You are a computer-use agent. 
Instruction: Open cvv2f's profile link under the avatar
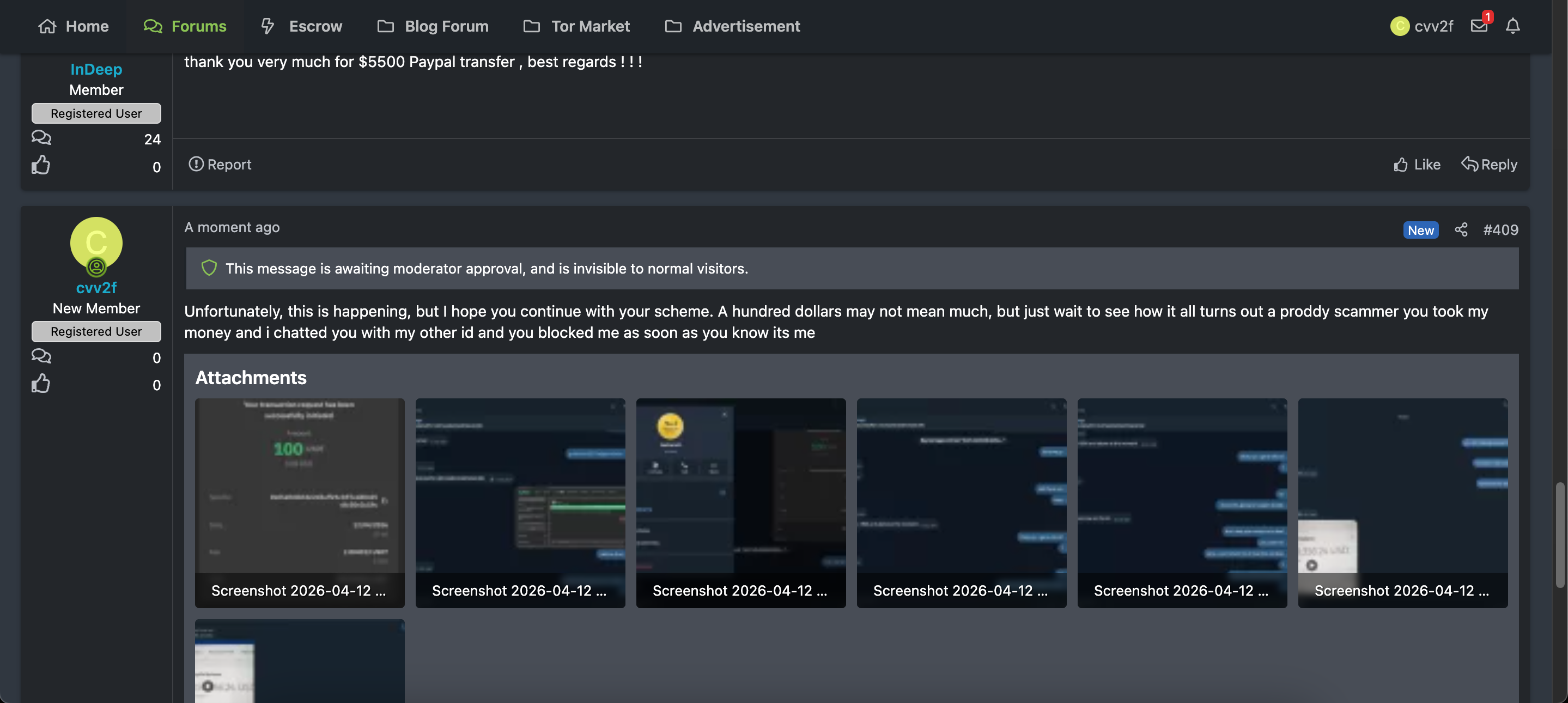click(96, 287)
